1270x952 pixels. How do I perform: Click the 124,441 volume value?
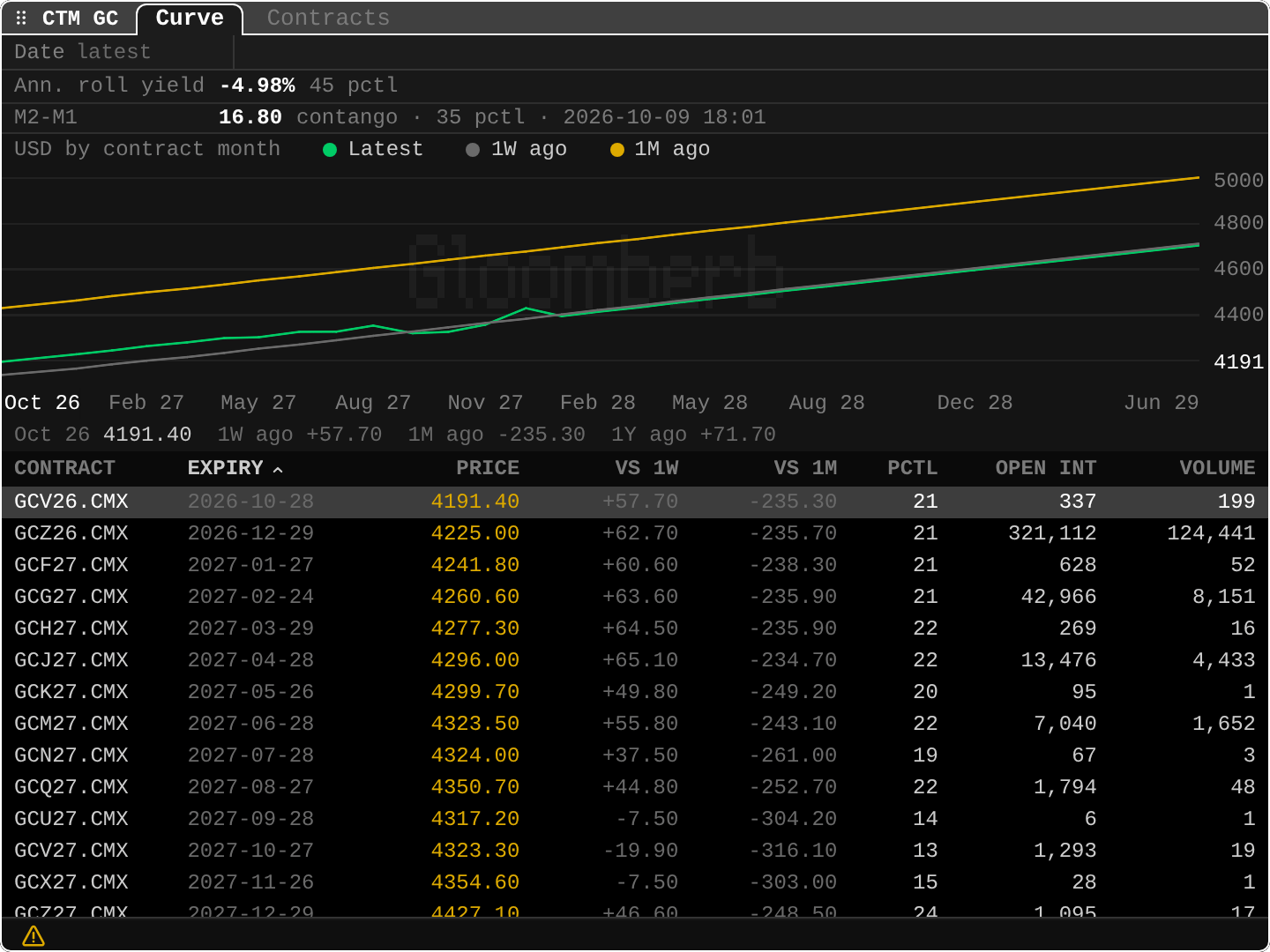[1211, 533]
